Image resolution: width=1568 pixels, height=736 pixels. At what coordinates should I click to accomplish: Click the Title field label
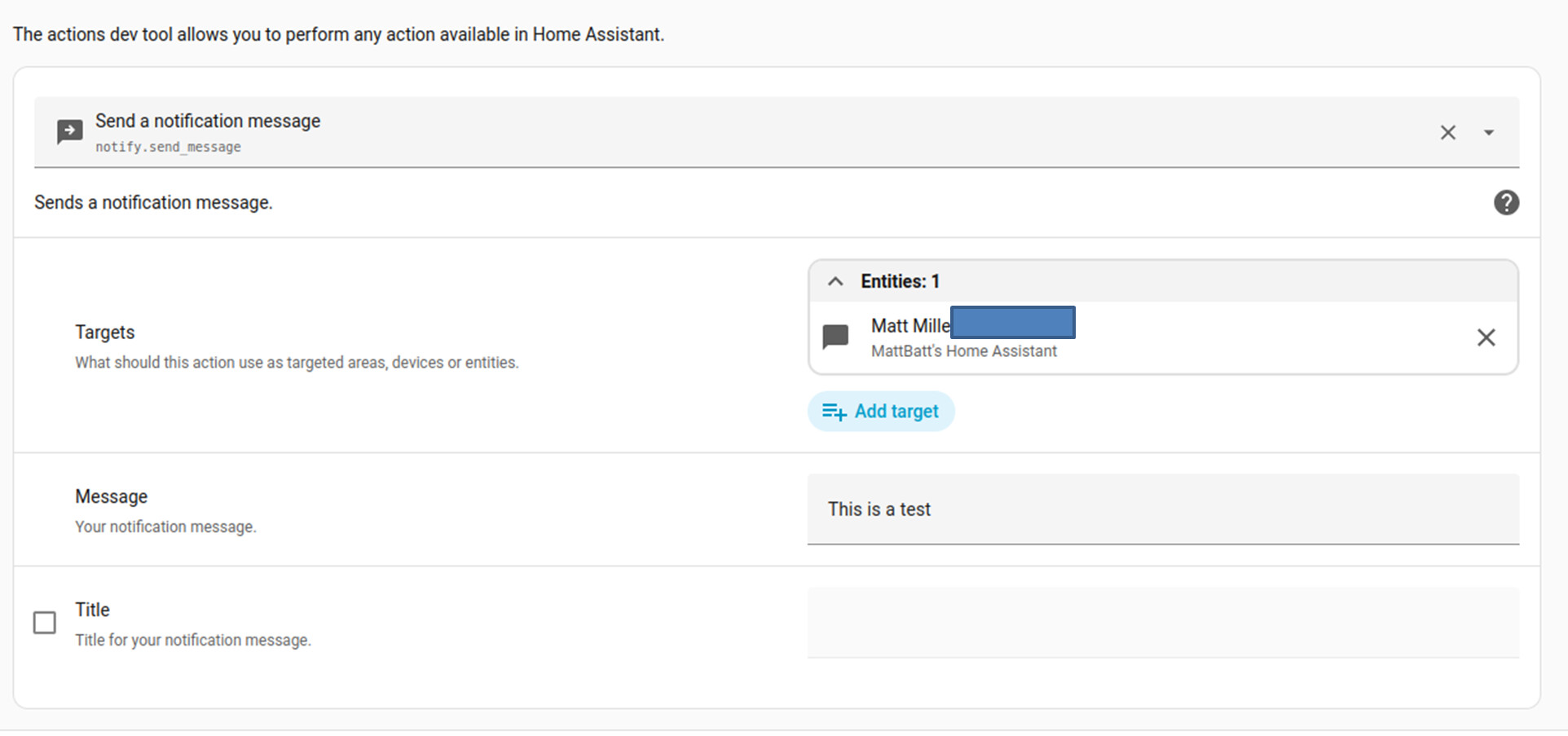[x=92, y=610]
